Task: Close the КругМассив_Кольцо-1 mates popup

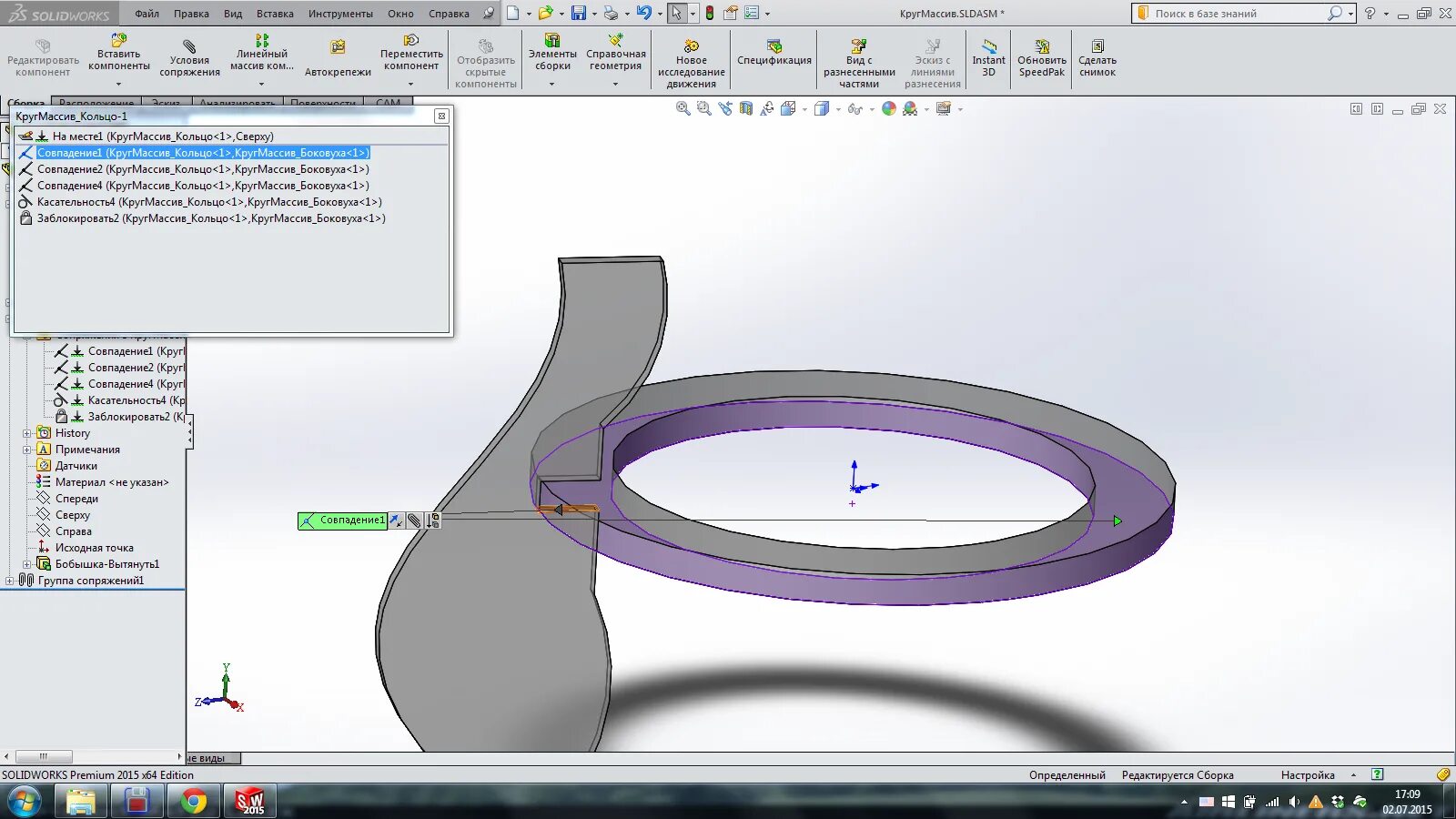Action: (441, 116)
